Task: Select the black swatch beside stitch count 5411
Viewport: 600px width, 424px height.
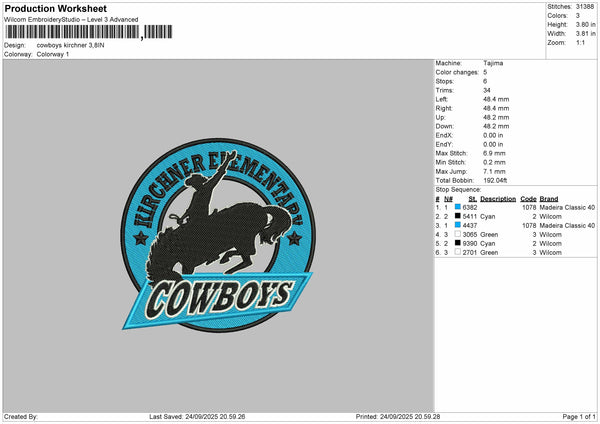Action: [x=457, y=216]
